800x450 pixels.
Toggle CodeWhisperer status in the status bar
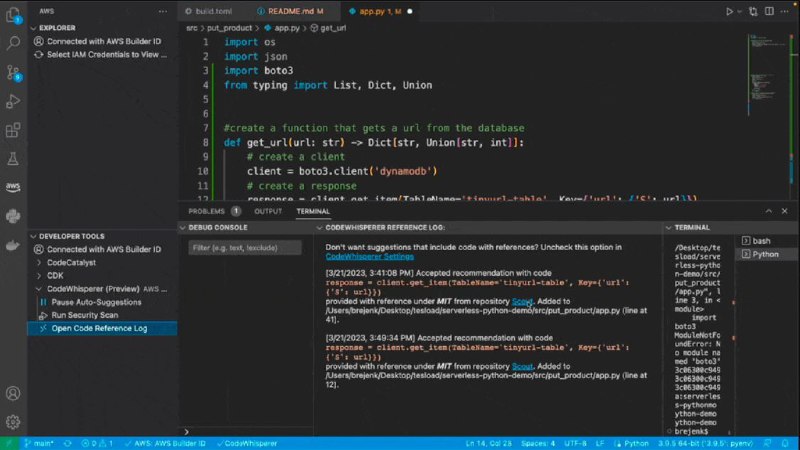pos(246,442)
